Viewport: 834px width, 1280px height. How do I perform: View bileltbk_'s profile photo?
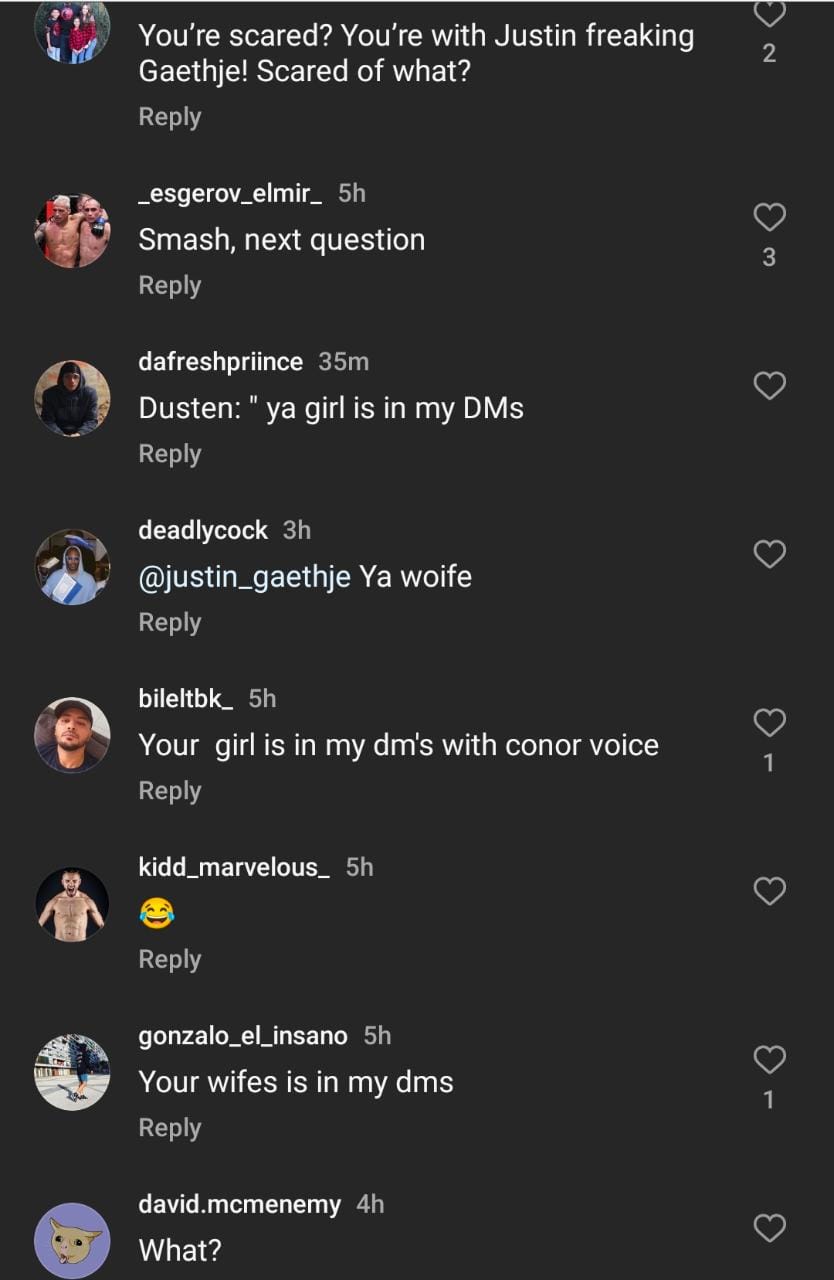72,735
